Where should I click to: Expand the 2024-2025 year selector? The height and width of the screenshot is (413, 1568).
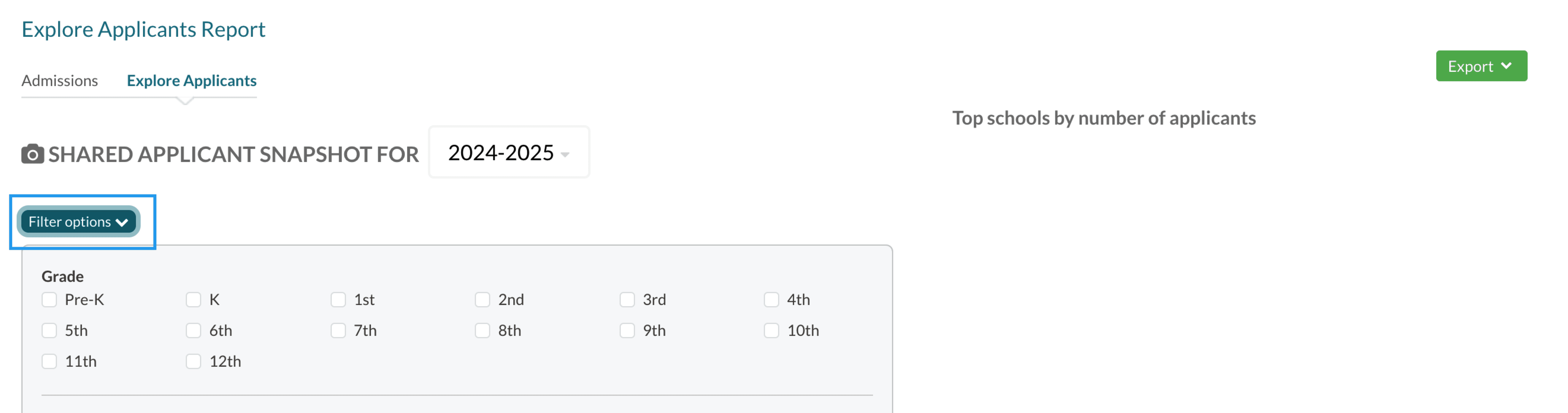pos(508,153)
